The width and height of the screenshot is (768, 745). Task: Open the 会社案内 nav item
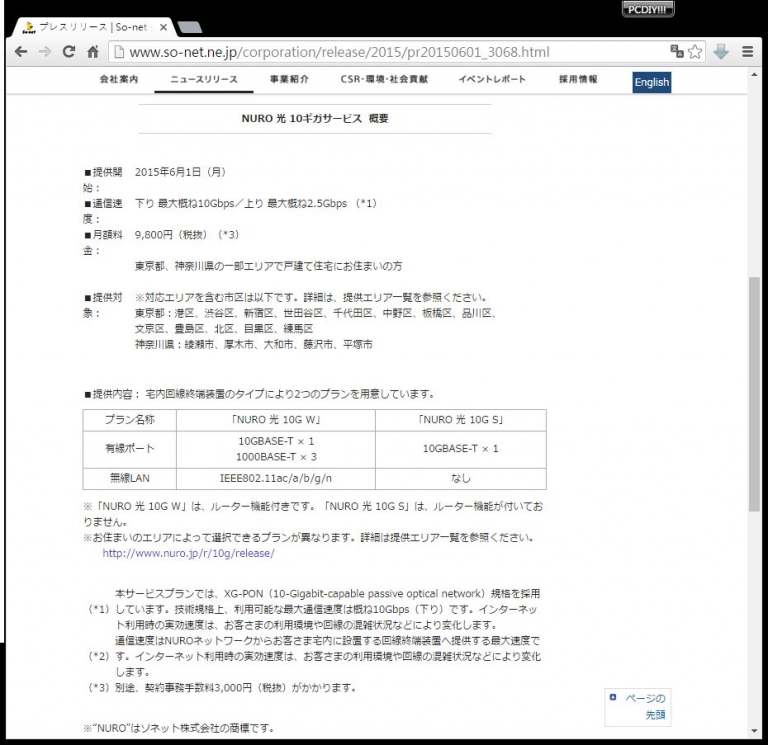coord(119,79)
